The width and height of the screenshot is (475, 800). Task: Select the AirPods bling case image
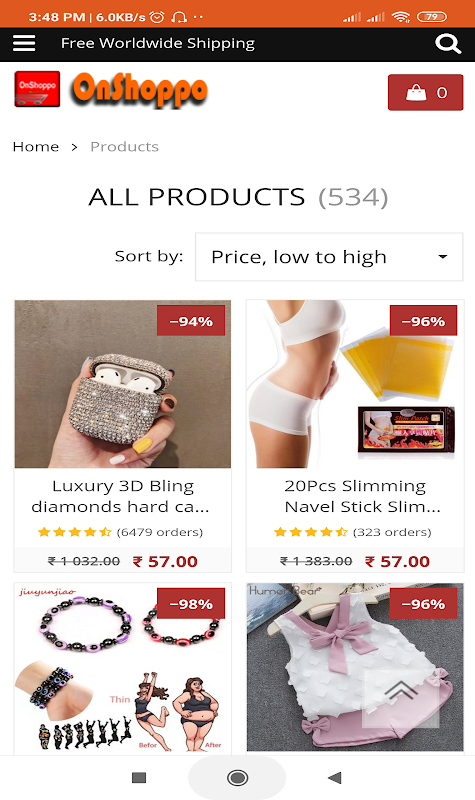point(122,384)
